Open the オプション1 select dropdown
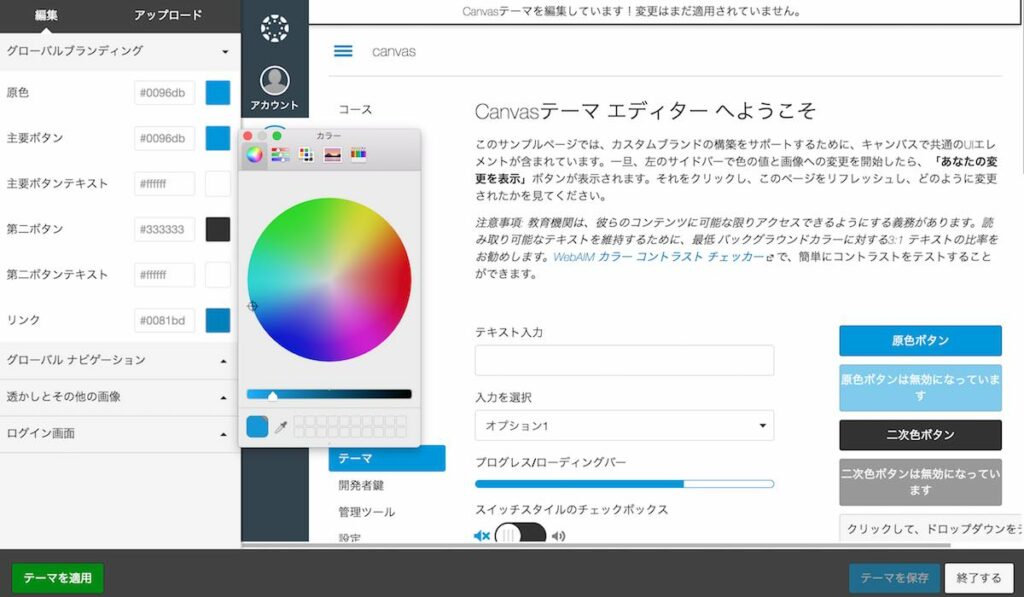The width and height of the screenshot is (1024, 597). pos(624,425)
